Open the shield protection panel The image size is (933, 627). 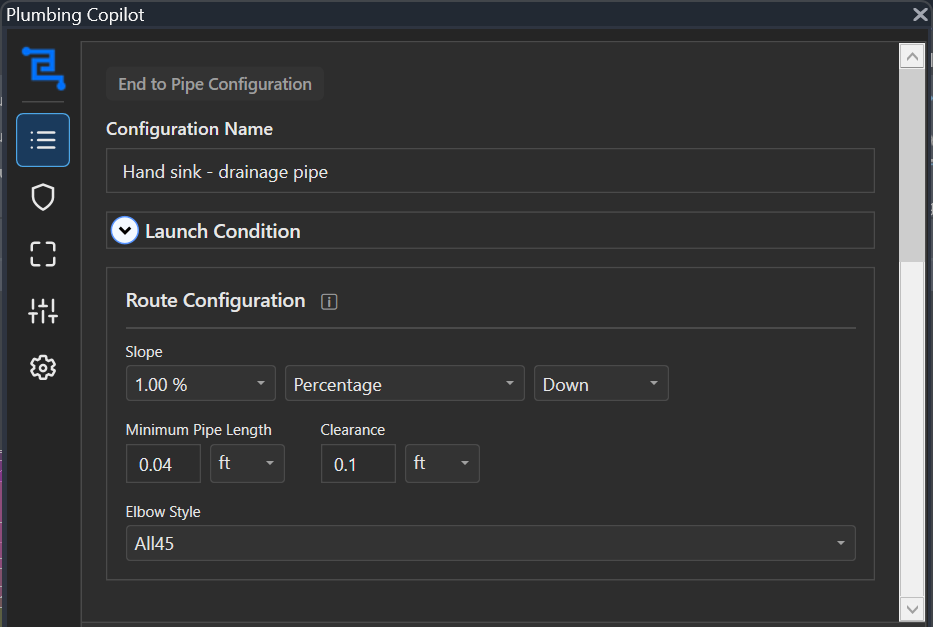43,197
